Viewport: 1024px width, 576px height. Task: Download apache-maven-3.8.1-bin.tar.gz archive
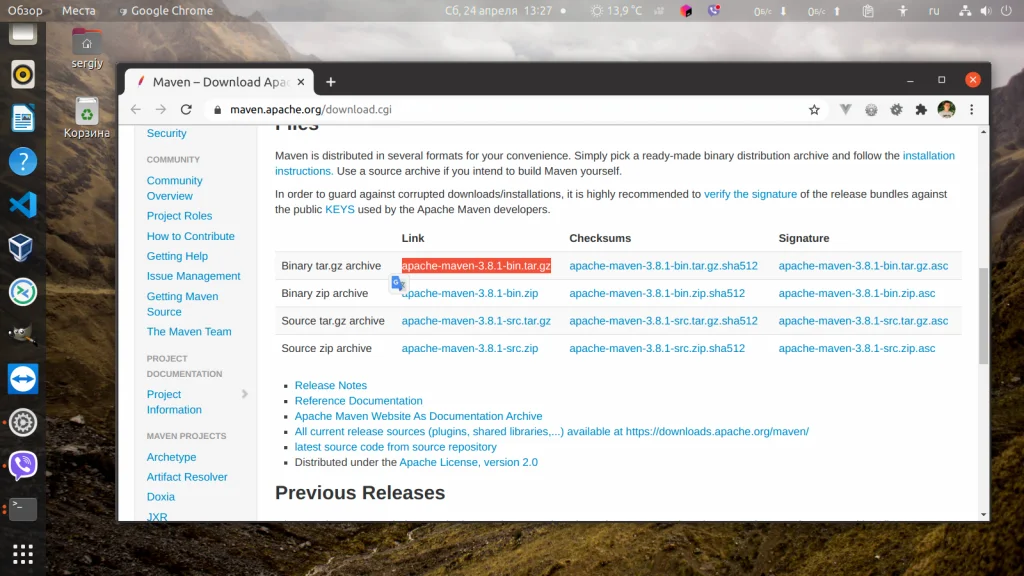476,265
